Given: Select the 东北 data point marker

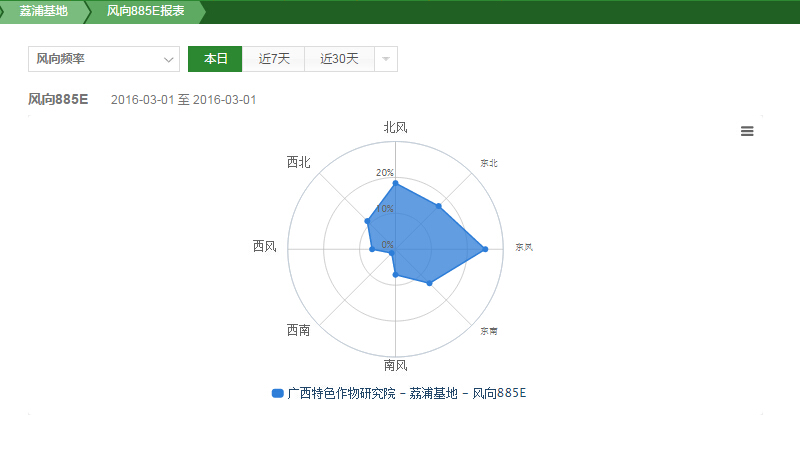Looking at the screenshot, I should tap(438, 206).
